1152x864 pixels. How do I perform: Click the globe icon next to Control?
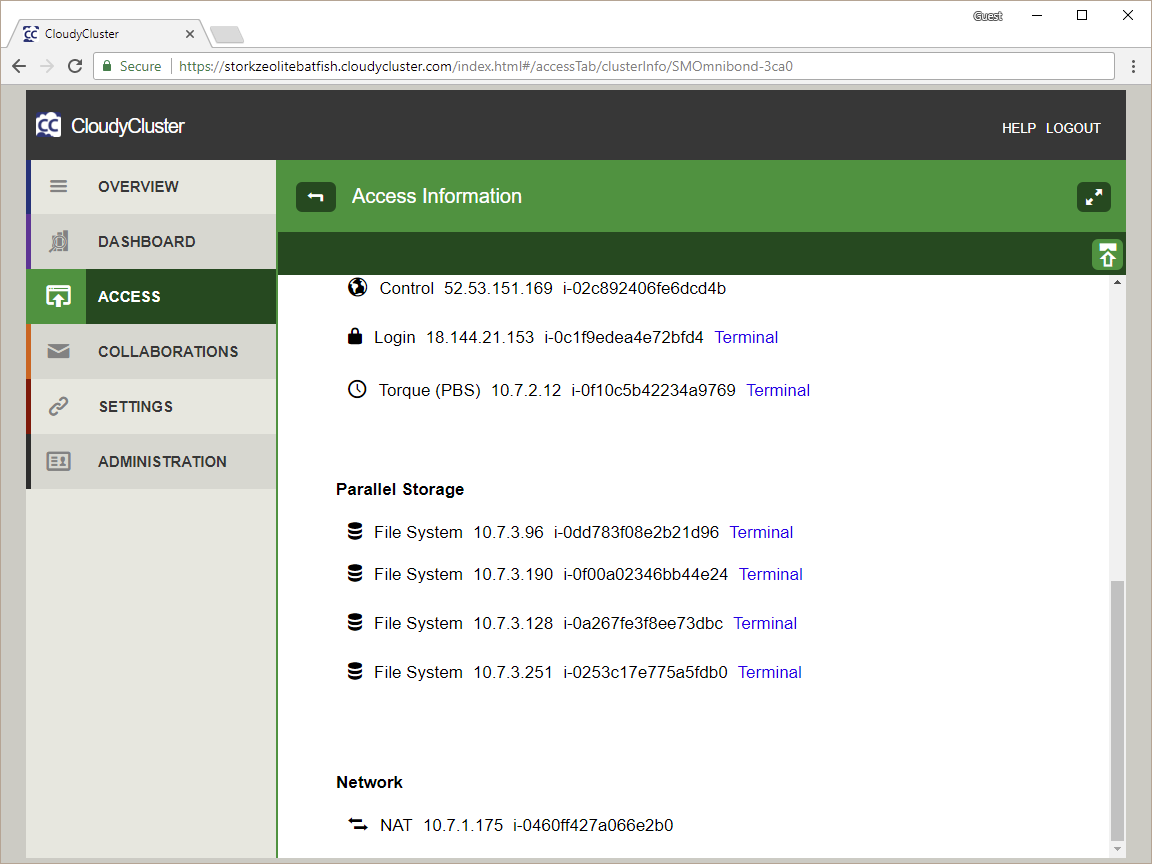(358, 287)
